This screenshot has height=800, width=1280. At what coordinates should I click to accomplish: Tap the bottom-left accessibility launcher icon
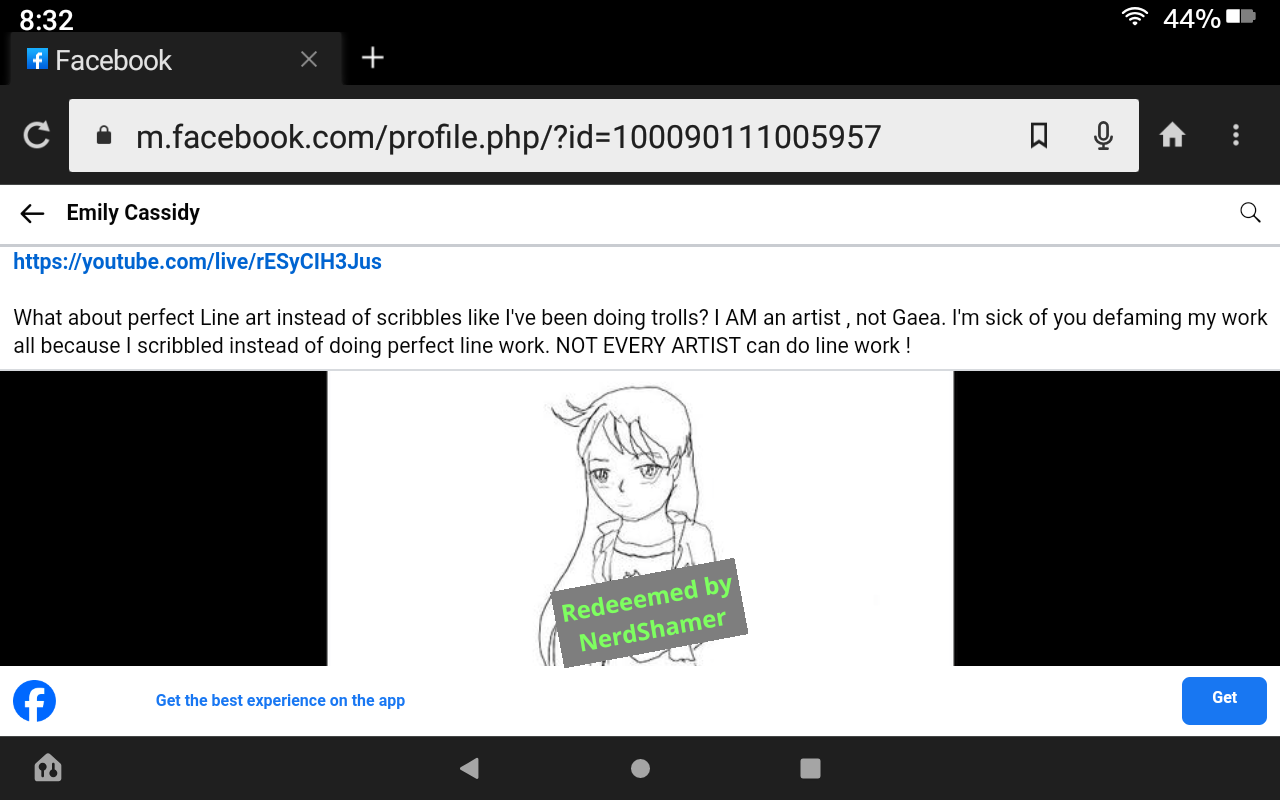(48, 768)
